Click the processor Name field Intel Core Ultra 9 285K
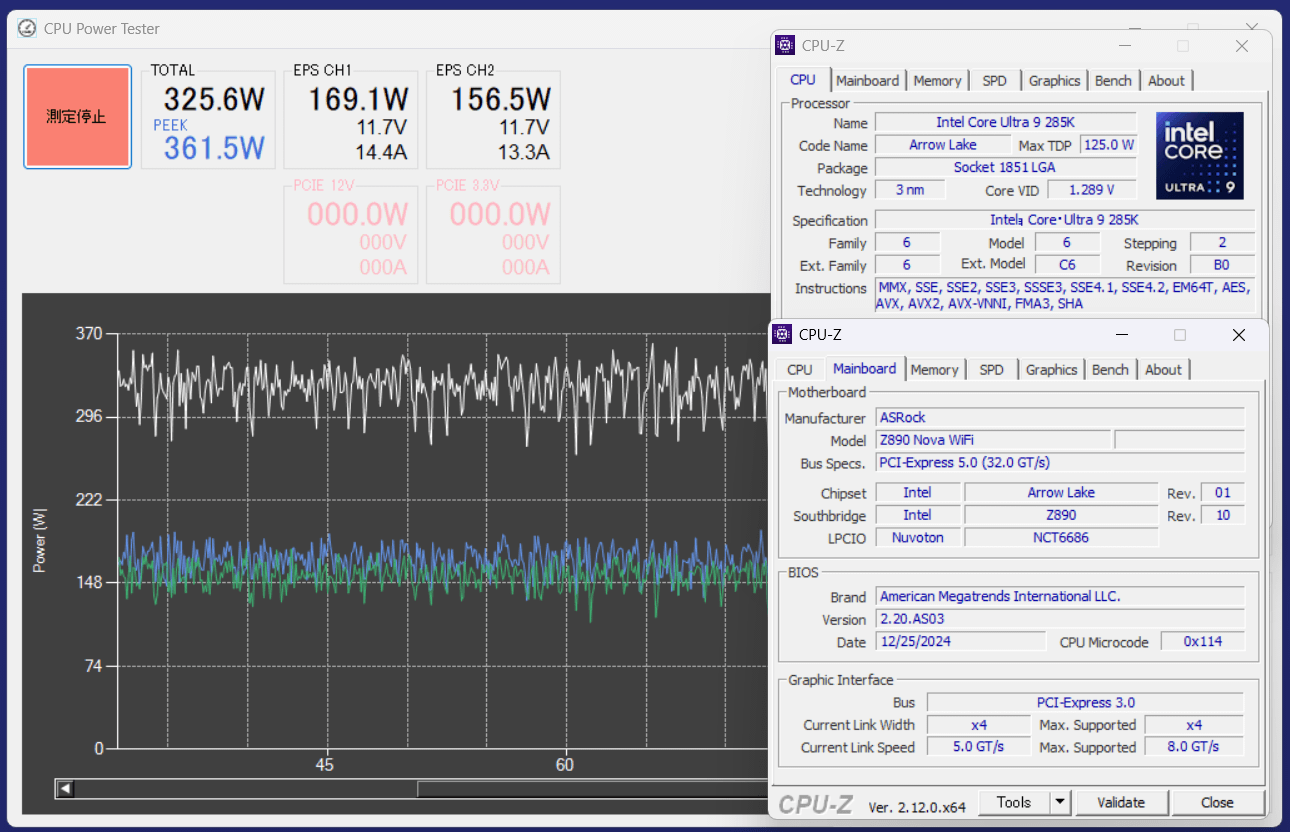 (x=1005, y=122)
